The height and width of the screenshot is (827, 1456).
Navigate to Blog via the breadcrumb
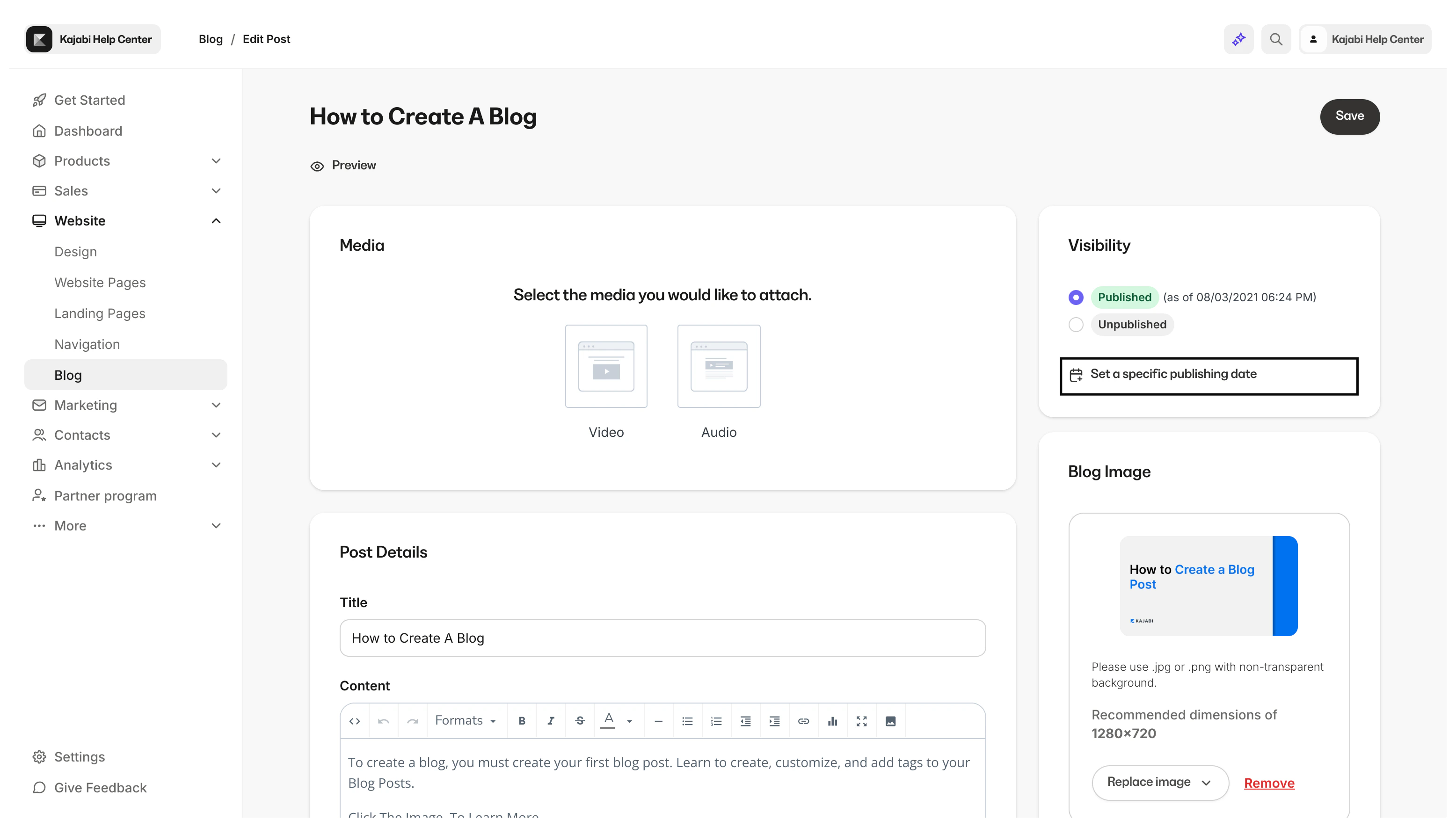click(210, 39)
